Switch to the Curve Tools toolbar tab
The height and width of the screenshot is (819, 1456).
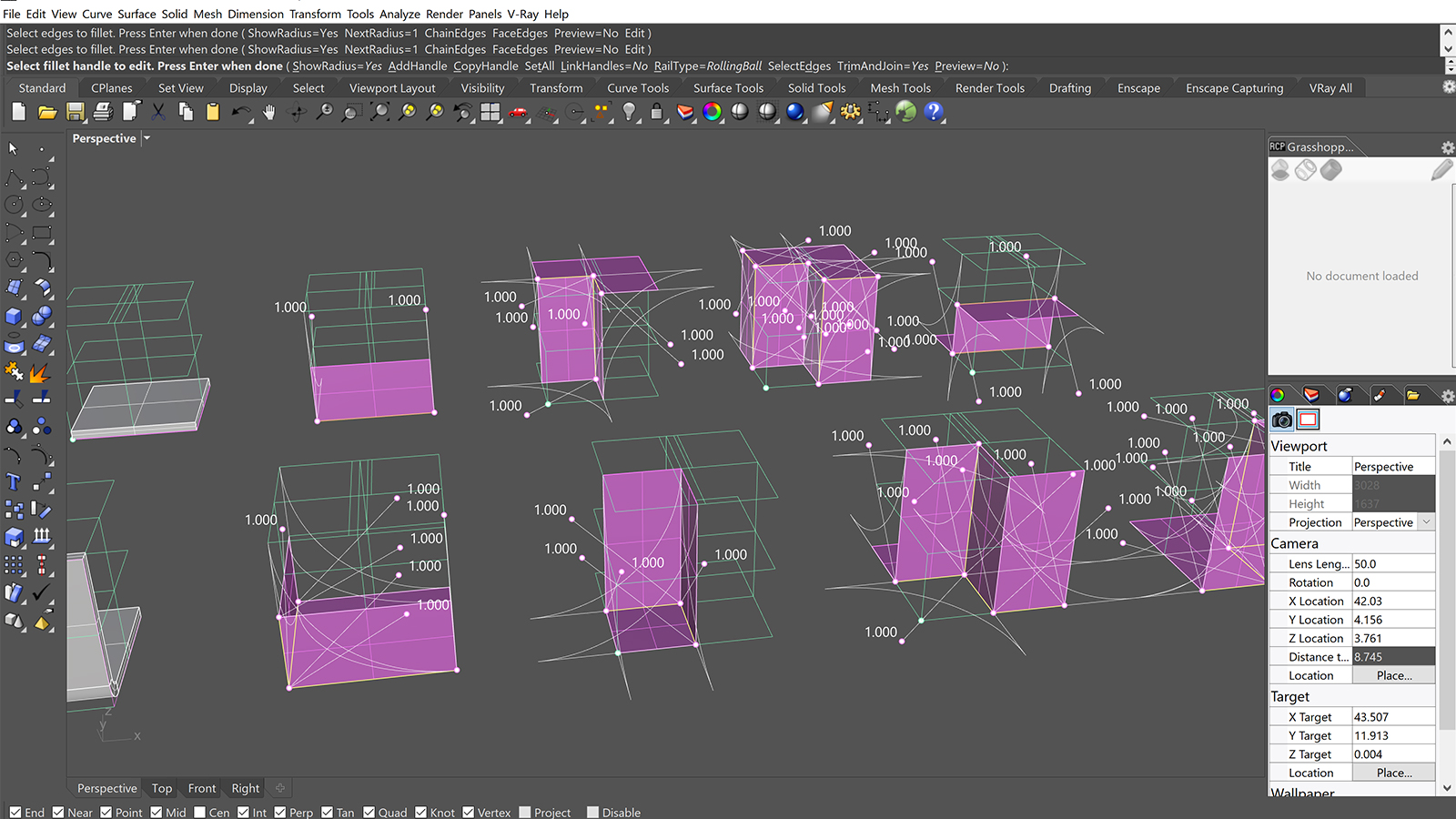pos(638,88)
